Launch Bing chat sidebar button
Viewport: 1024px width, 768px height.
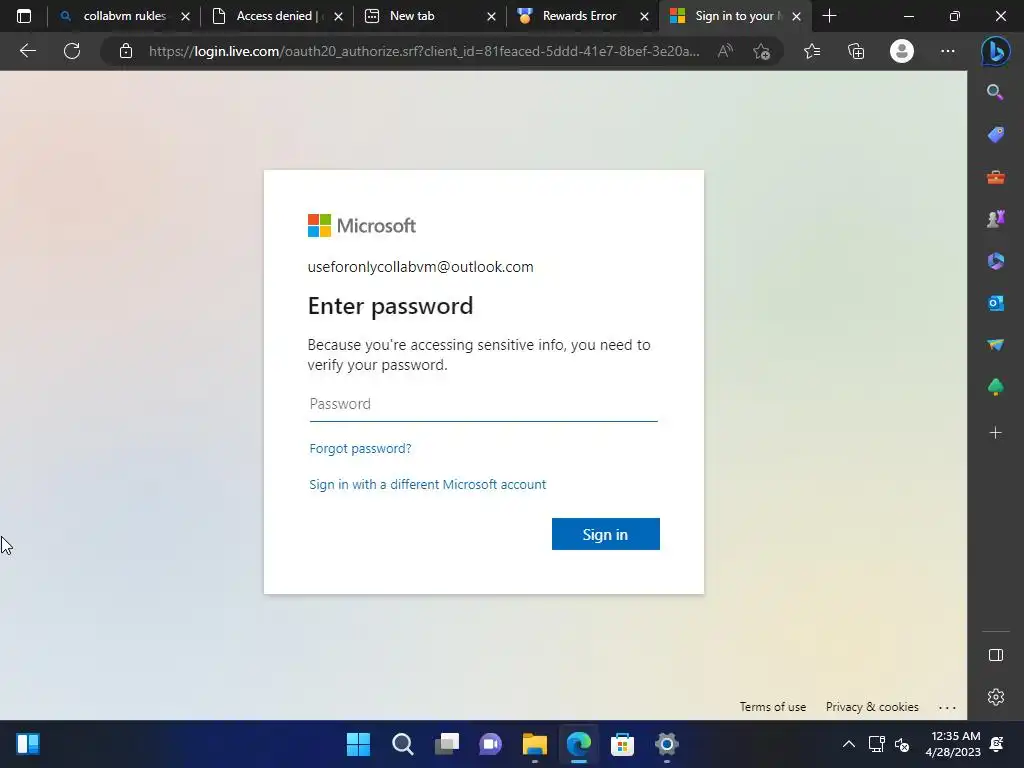coord(995,52)
